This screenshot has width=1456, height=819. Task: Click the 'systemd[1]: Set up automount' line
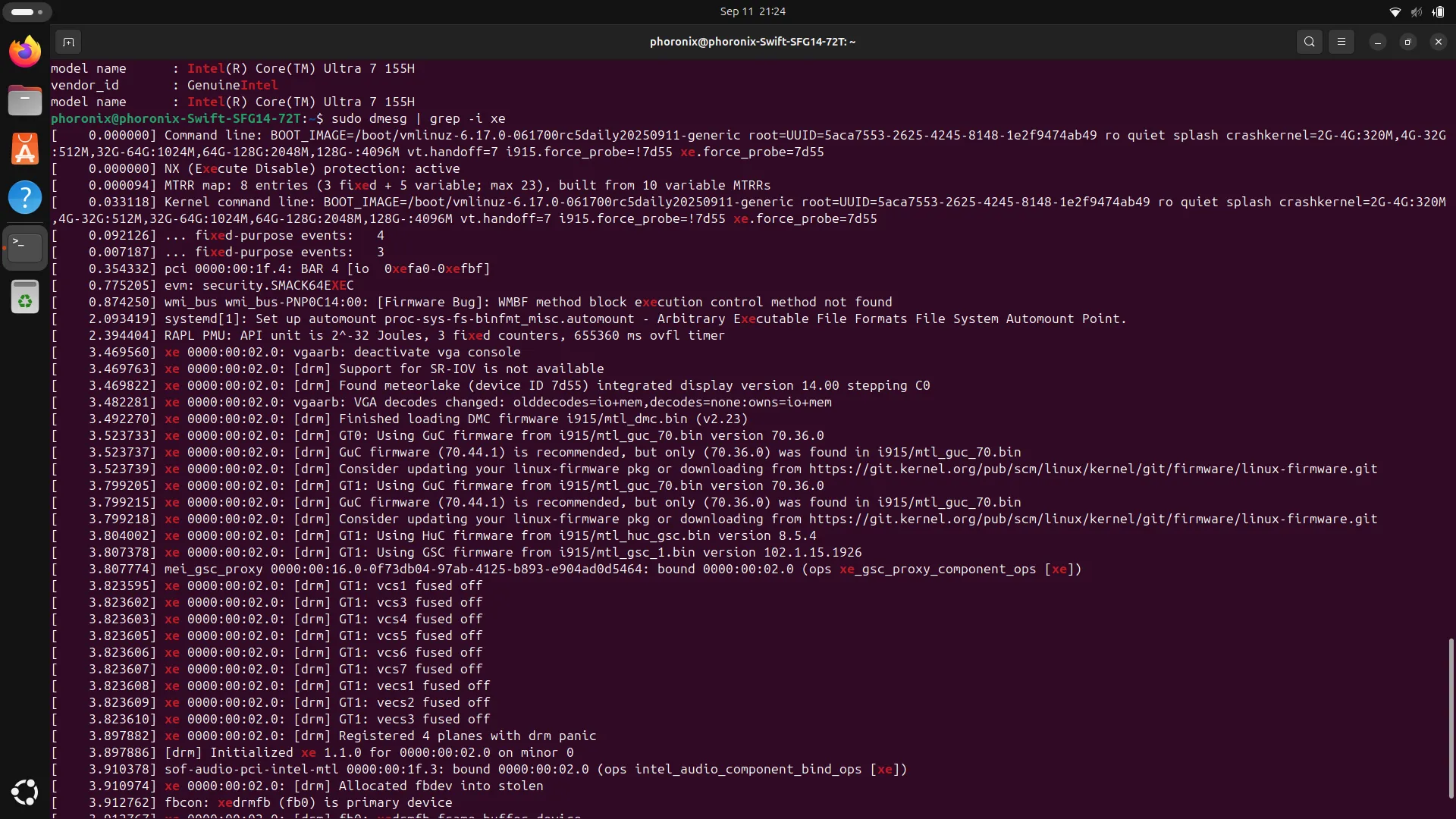click(589, 318)
